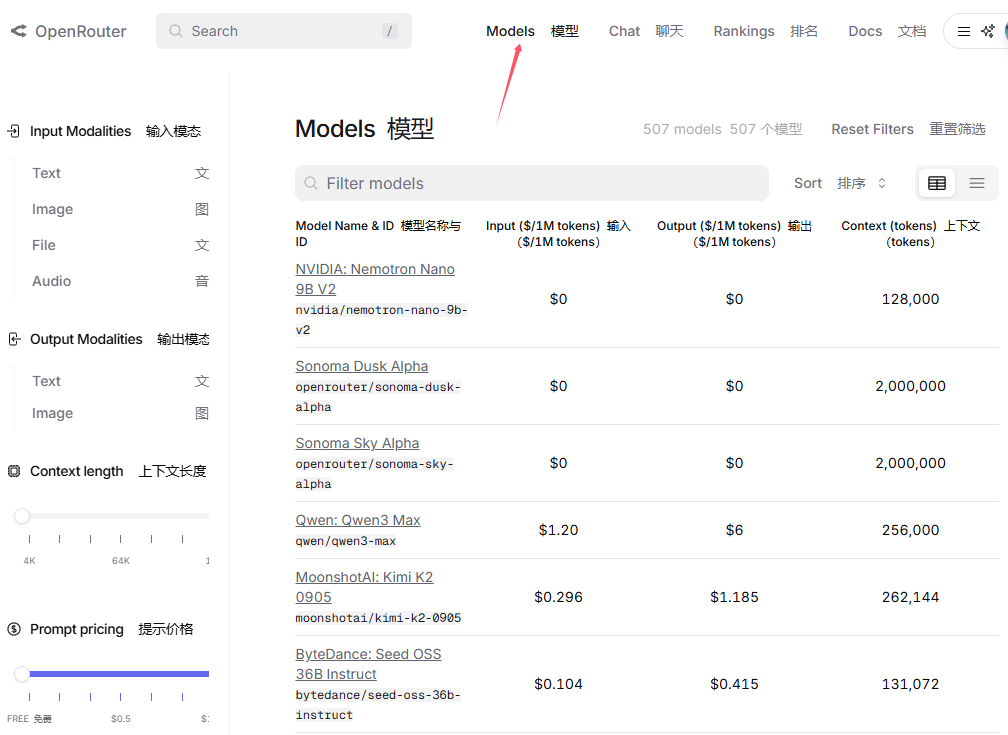Select the table view toggle
1008x735 pixels.
click(x=936, y=183)
